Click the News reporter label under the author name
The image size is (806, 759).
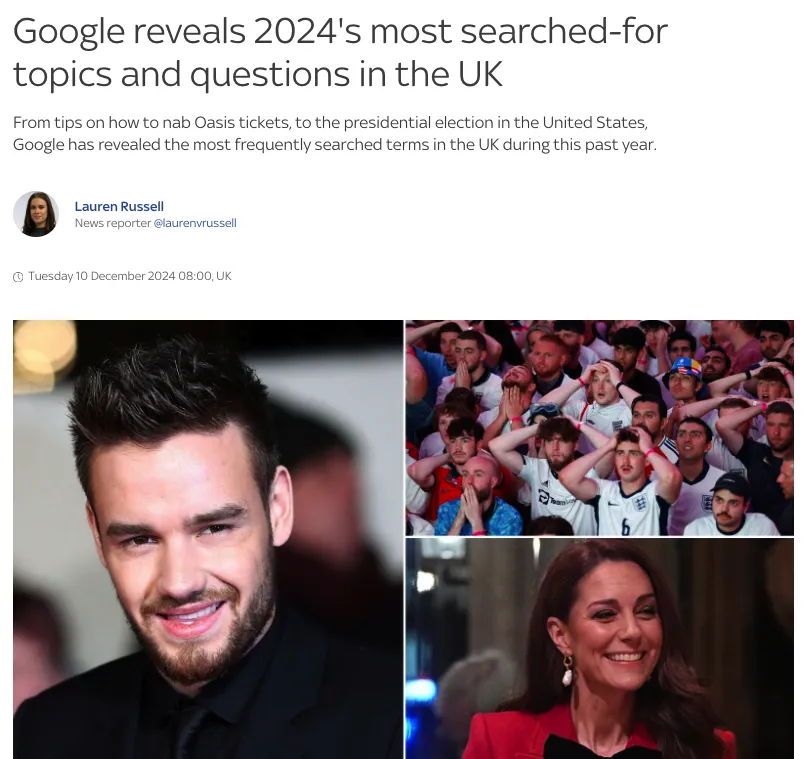tap(113, 223)
